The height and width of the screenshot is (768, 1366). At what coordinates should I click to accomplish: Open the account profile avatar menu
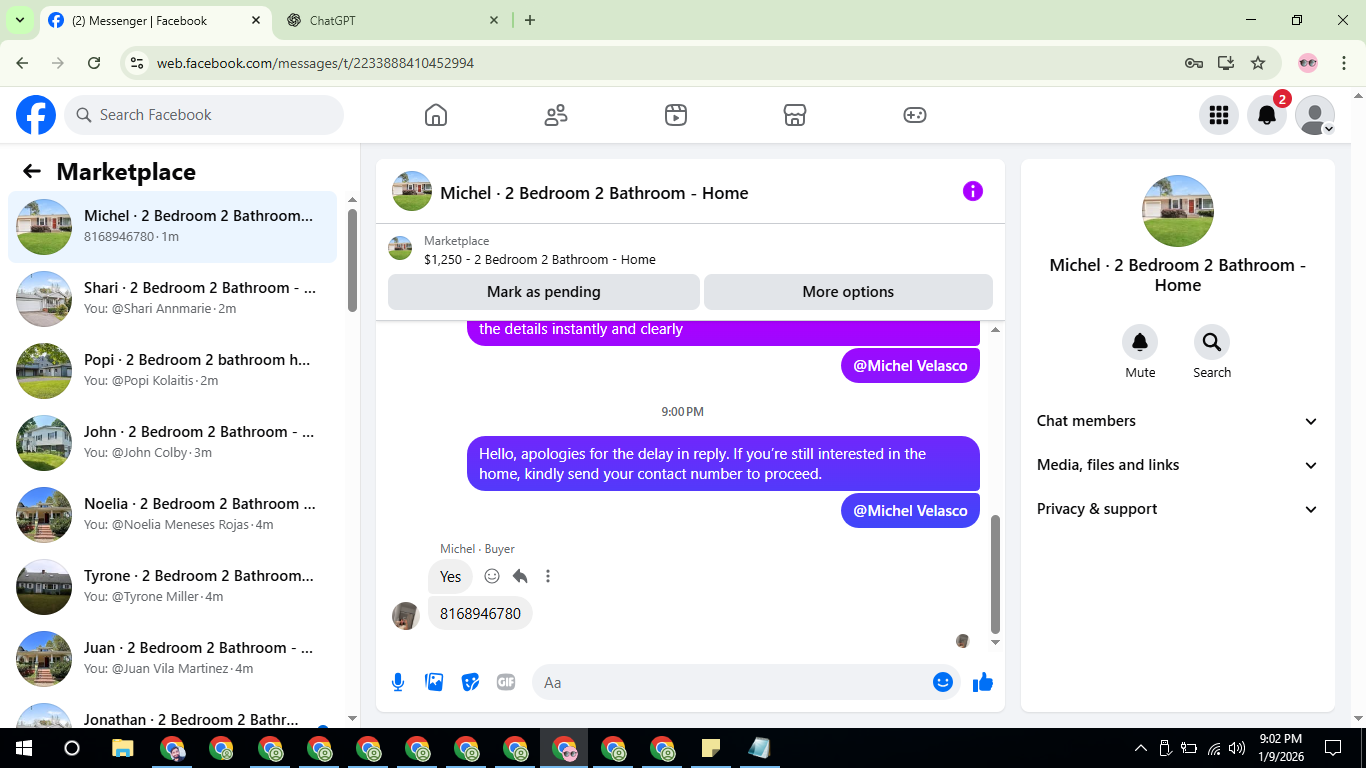click(1315, 115)
